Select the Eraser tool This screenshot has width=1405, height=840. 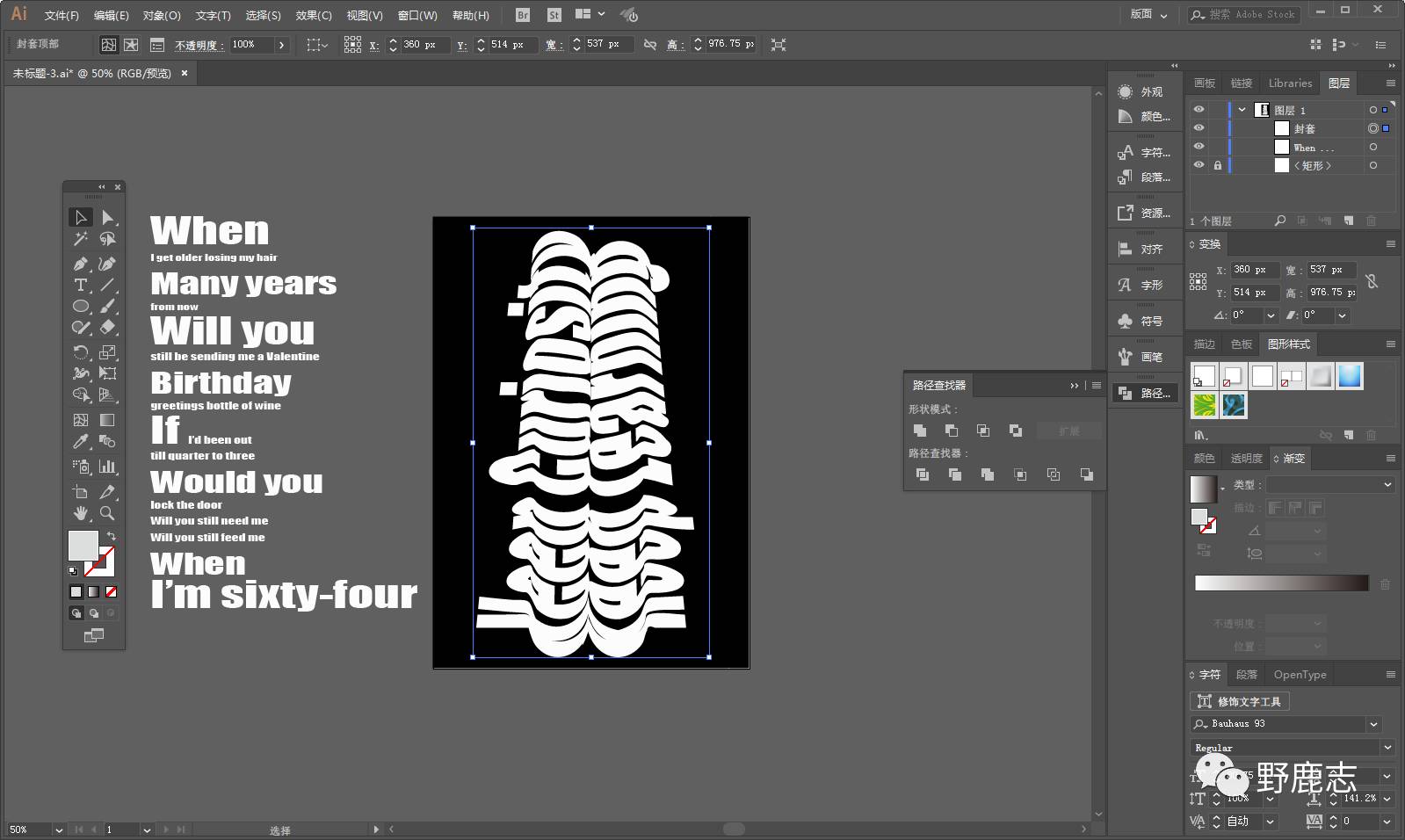[108, 327]
